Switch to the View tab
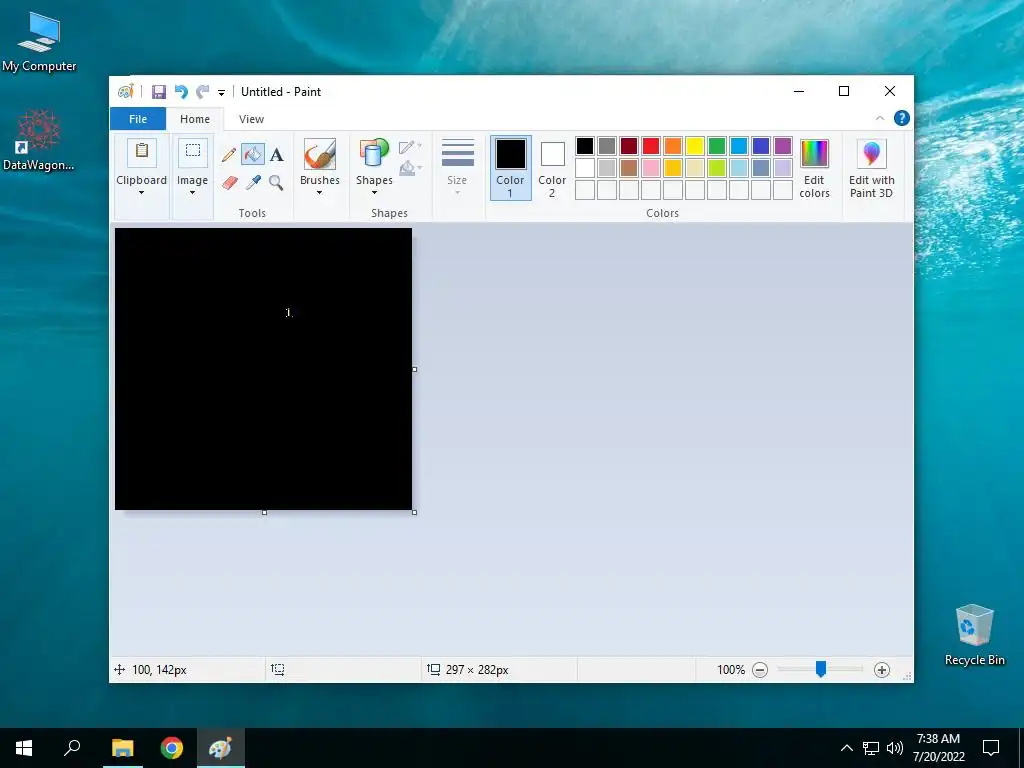Viewport: 1024px width, 768px height. tap(251, 119)
